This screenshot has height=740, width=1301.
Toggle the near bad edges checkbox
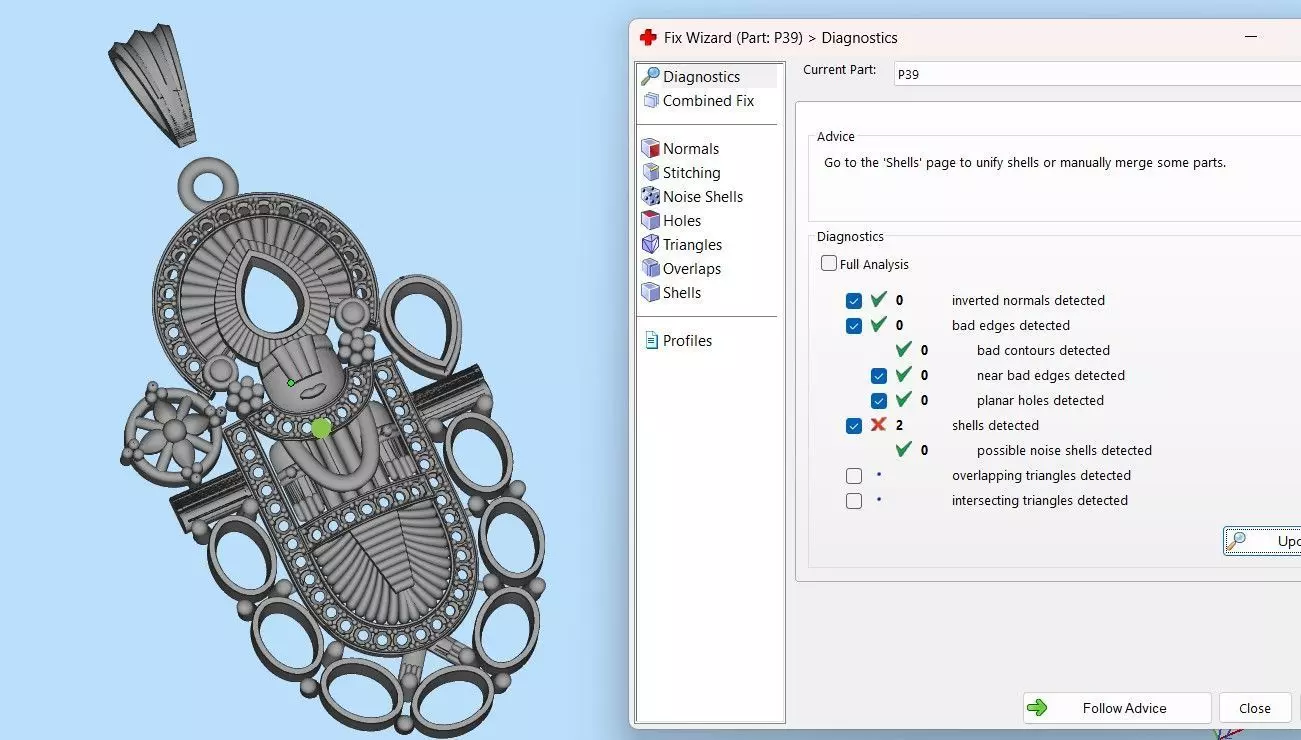pos(878,375)
